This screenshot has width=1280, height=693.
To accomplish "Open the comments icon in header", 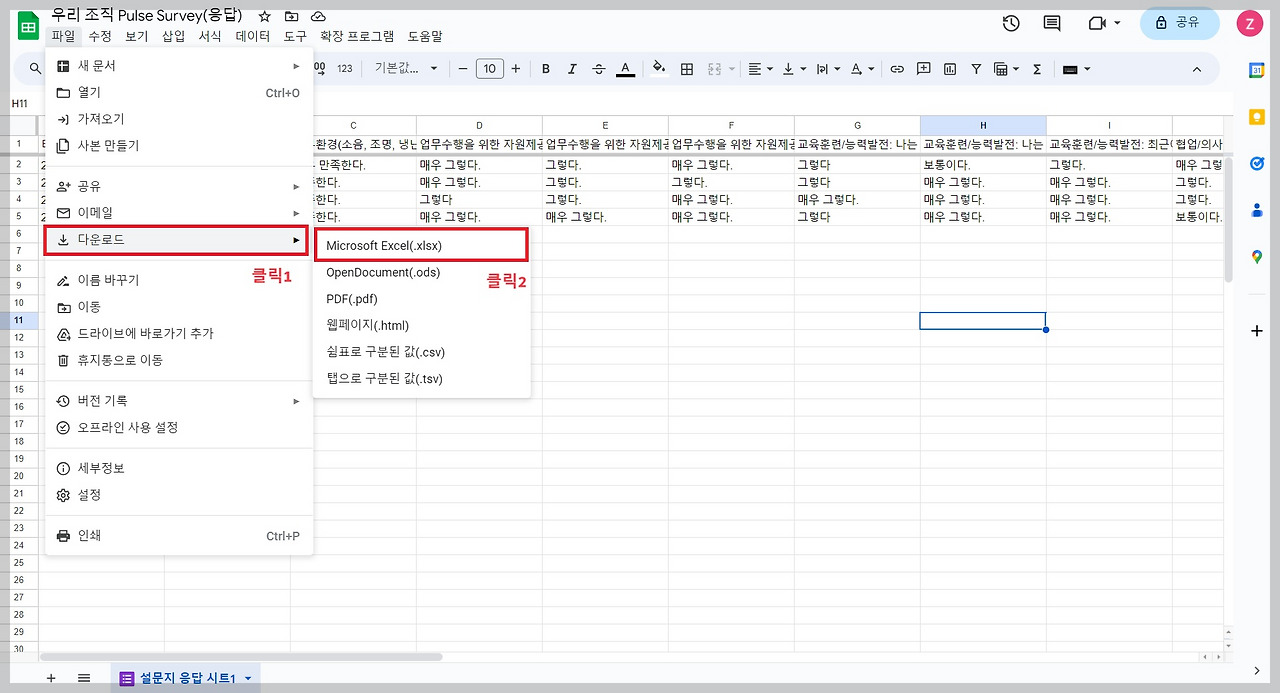I will (1052, 23).
